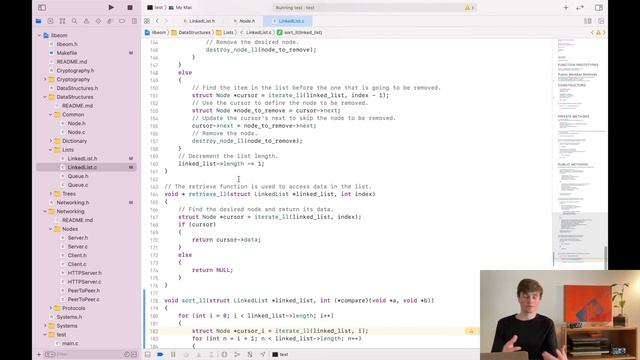Open the memory graph debugger
Screen dimensions: 640x360
(237, 354)
